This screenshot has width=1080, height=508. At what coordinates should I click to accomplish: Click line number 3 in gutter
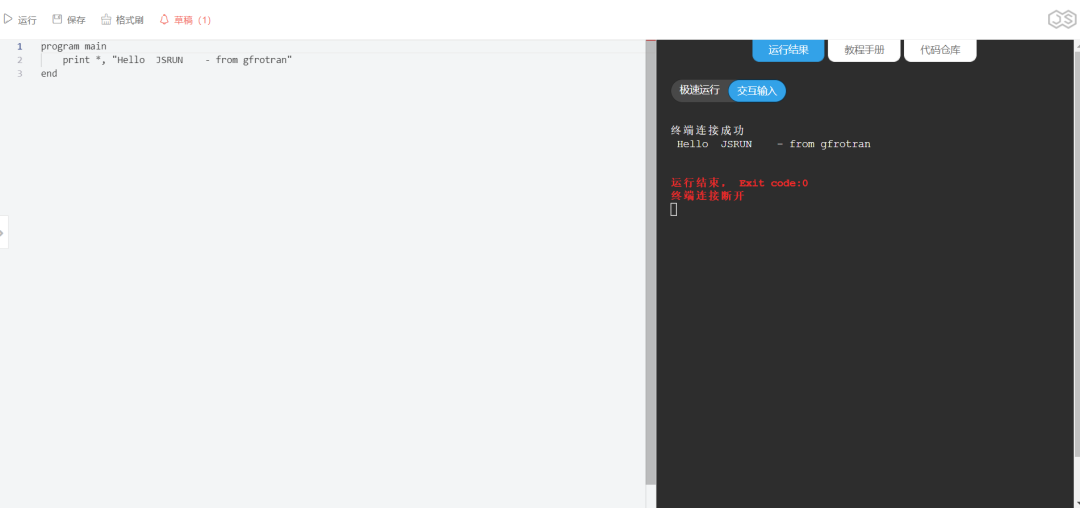coord(19,73)
